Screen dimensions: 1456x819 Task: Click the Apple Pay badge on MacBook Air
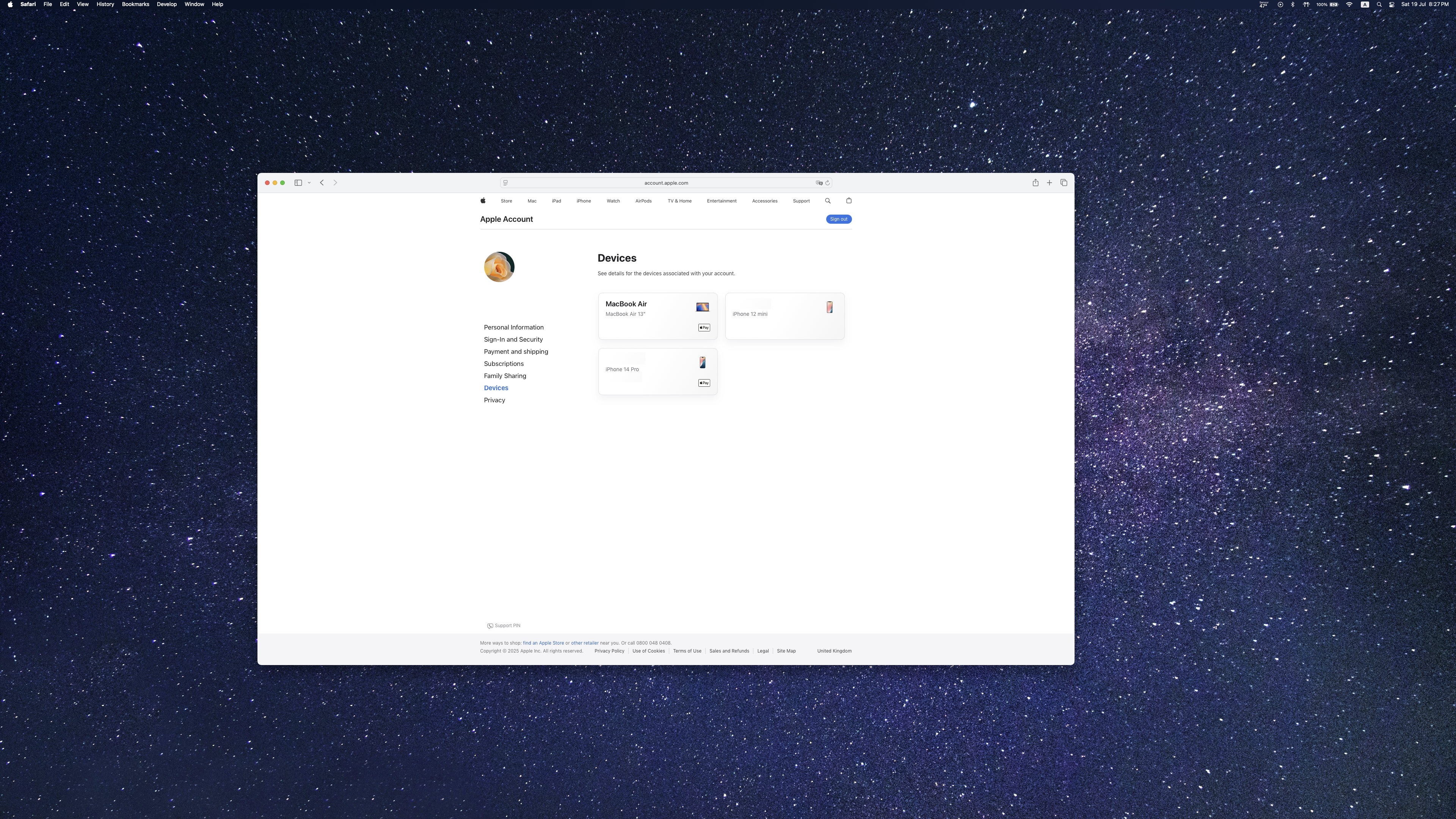(704, 328)
